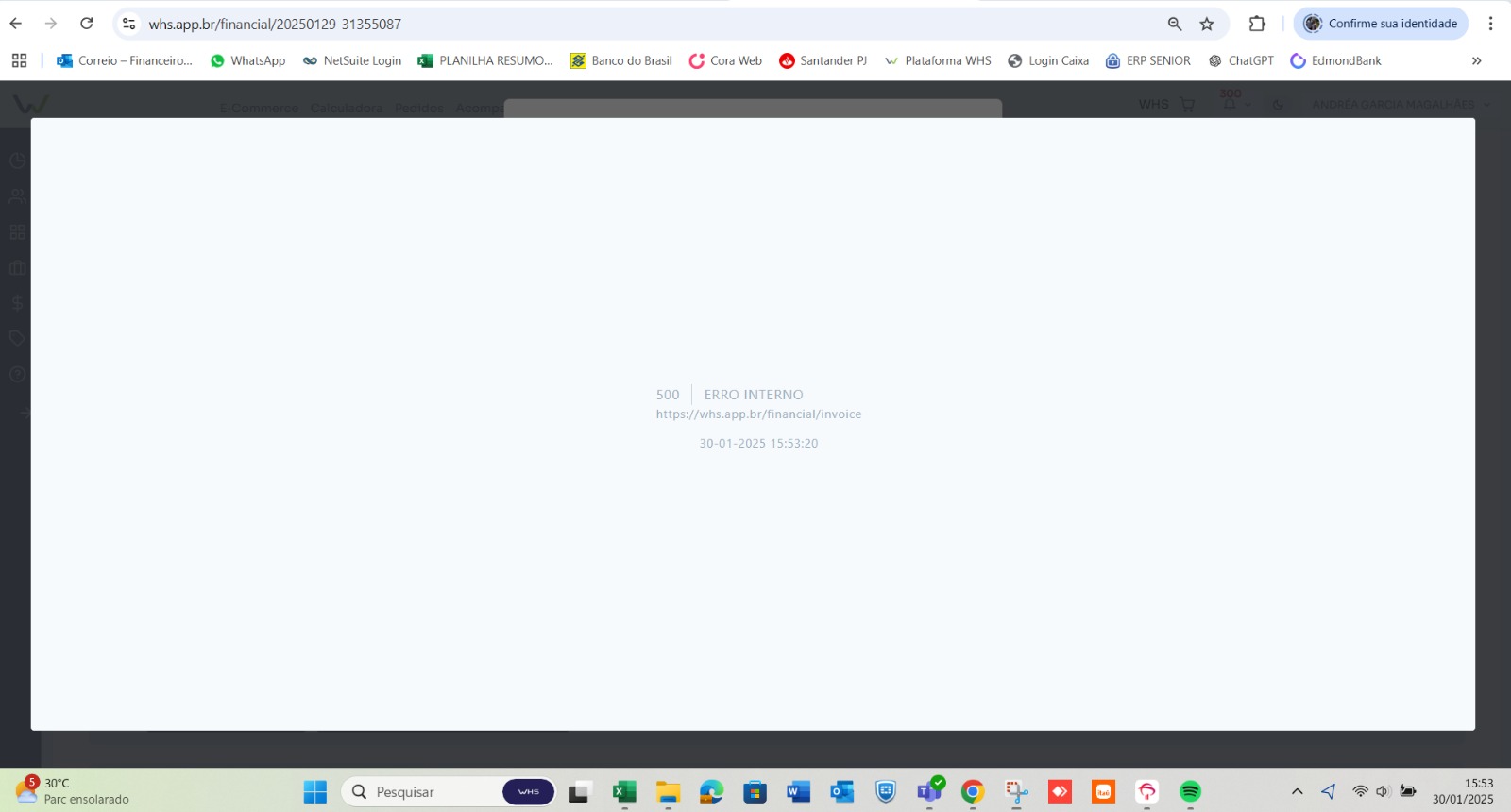Click the Confirme sua identidade button
Image resolution: width=1511 pixels, height=812 pixels.
point(1381,24)
